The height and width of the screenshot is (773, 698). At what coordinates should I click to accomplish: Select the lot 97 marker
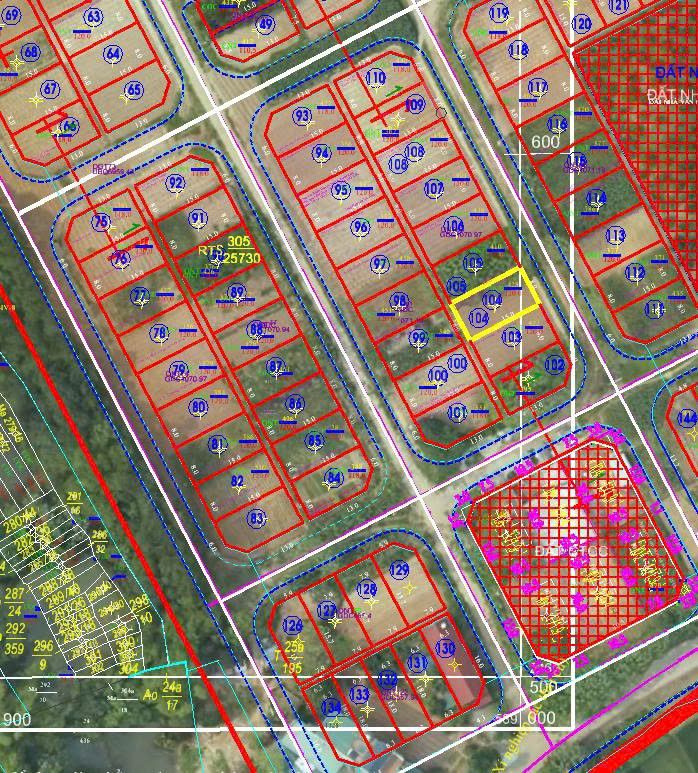pos(380,265)
